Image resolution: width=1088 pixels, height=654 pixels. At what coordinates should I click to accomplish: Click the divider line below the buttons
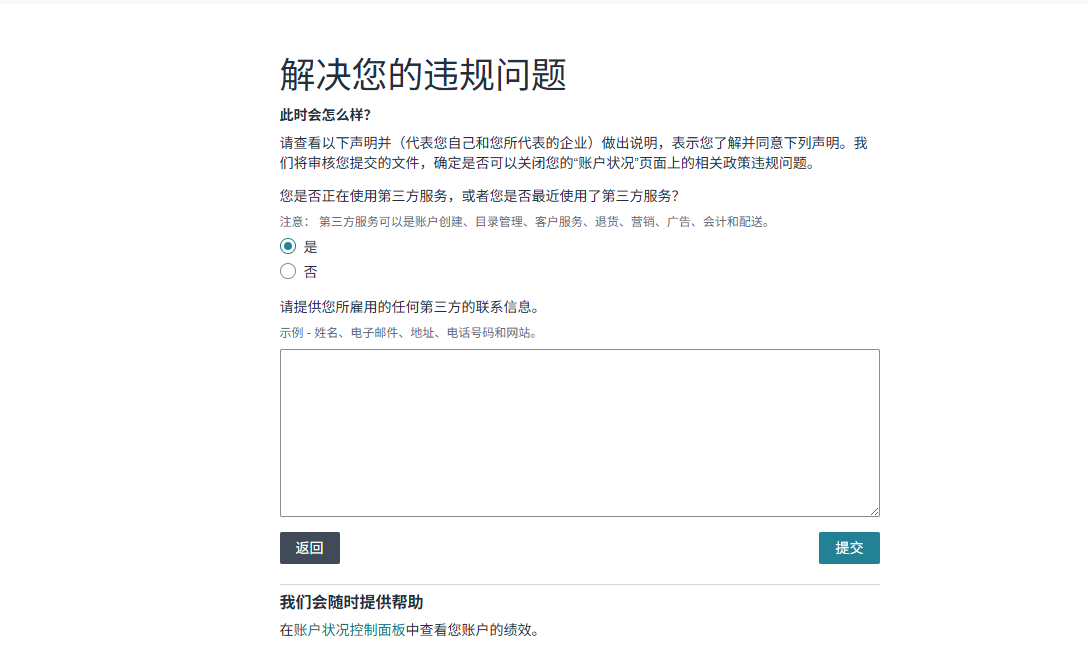pyautogui.click(x=579, y=584)
